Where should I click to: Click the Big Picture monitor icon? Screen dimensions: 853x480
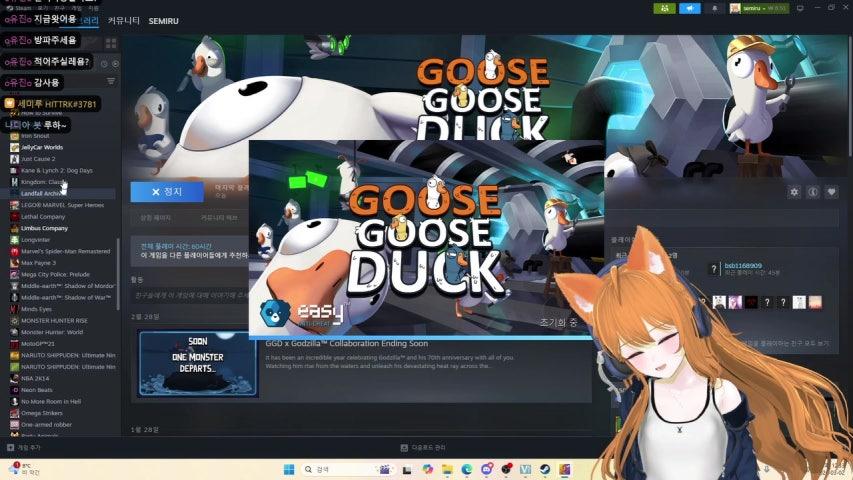point(800,8)
